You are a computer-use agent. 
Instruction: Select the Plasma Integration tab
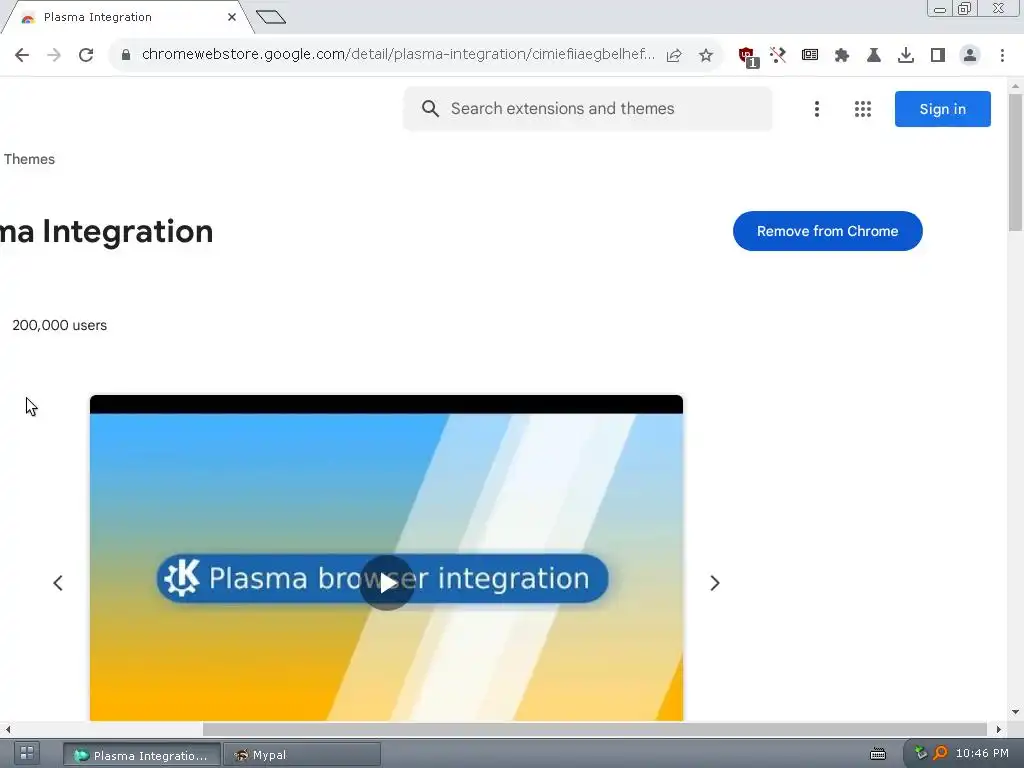127,17
